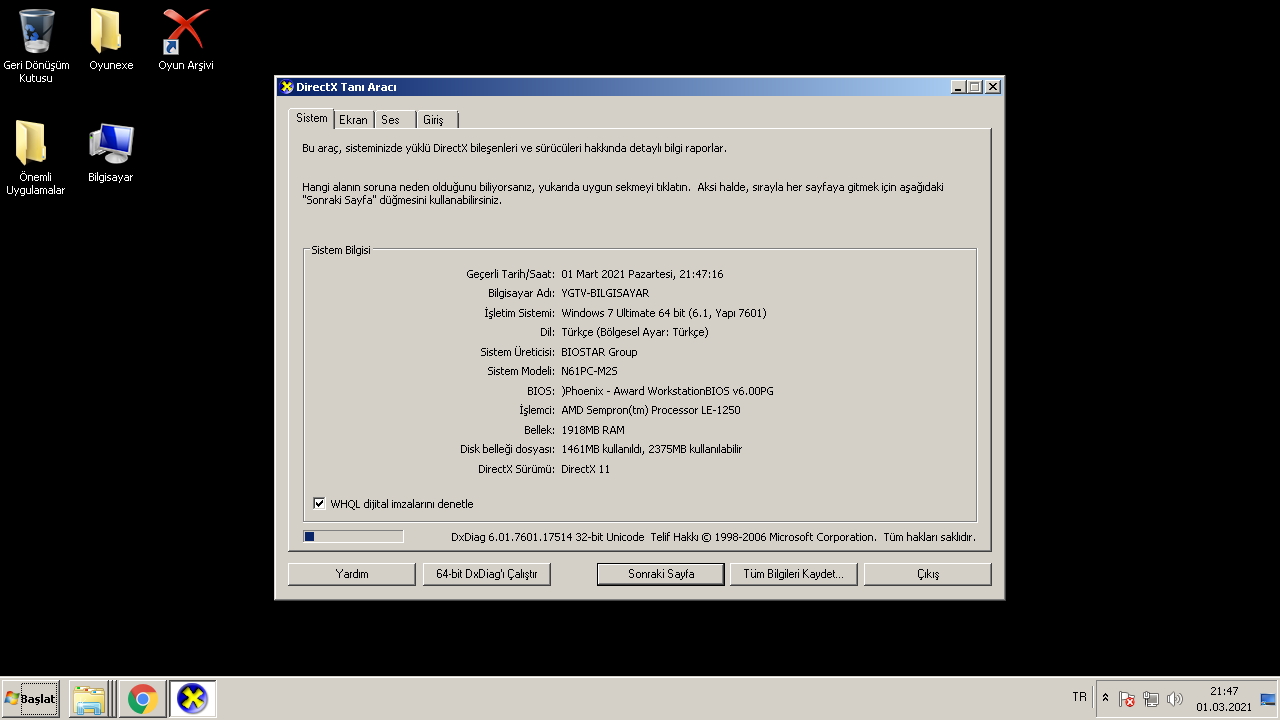
Task: Open the Action Center flag tray icon
Action: click(1127, 699)
